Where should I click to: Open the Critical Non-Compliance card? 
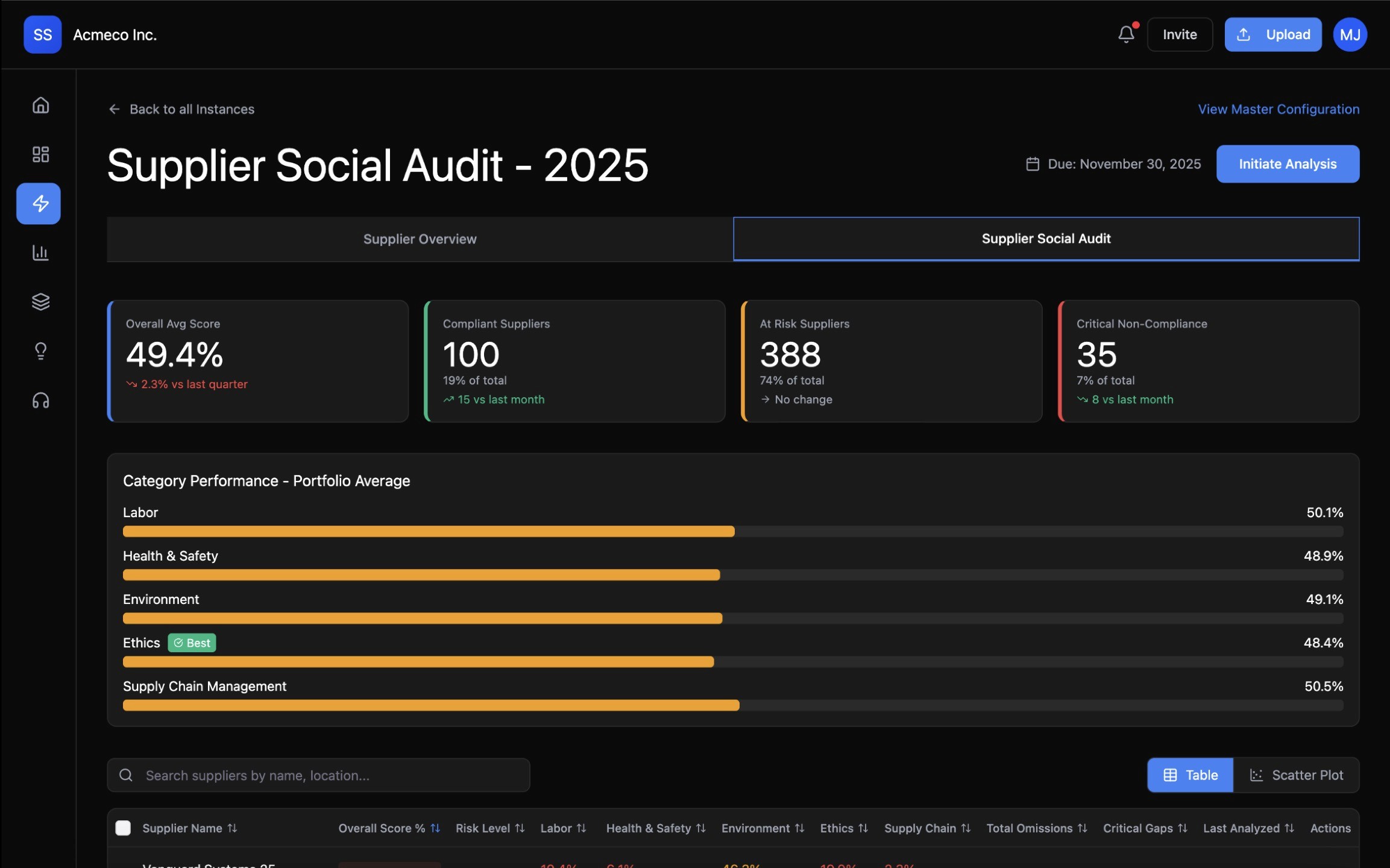[1209, 361]
